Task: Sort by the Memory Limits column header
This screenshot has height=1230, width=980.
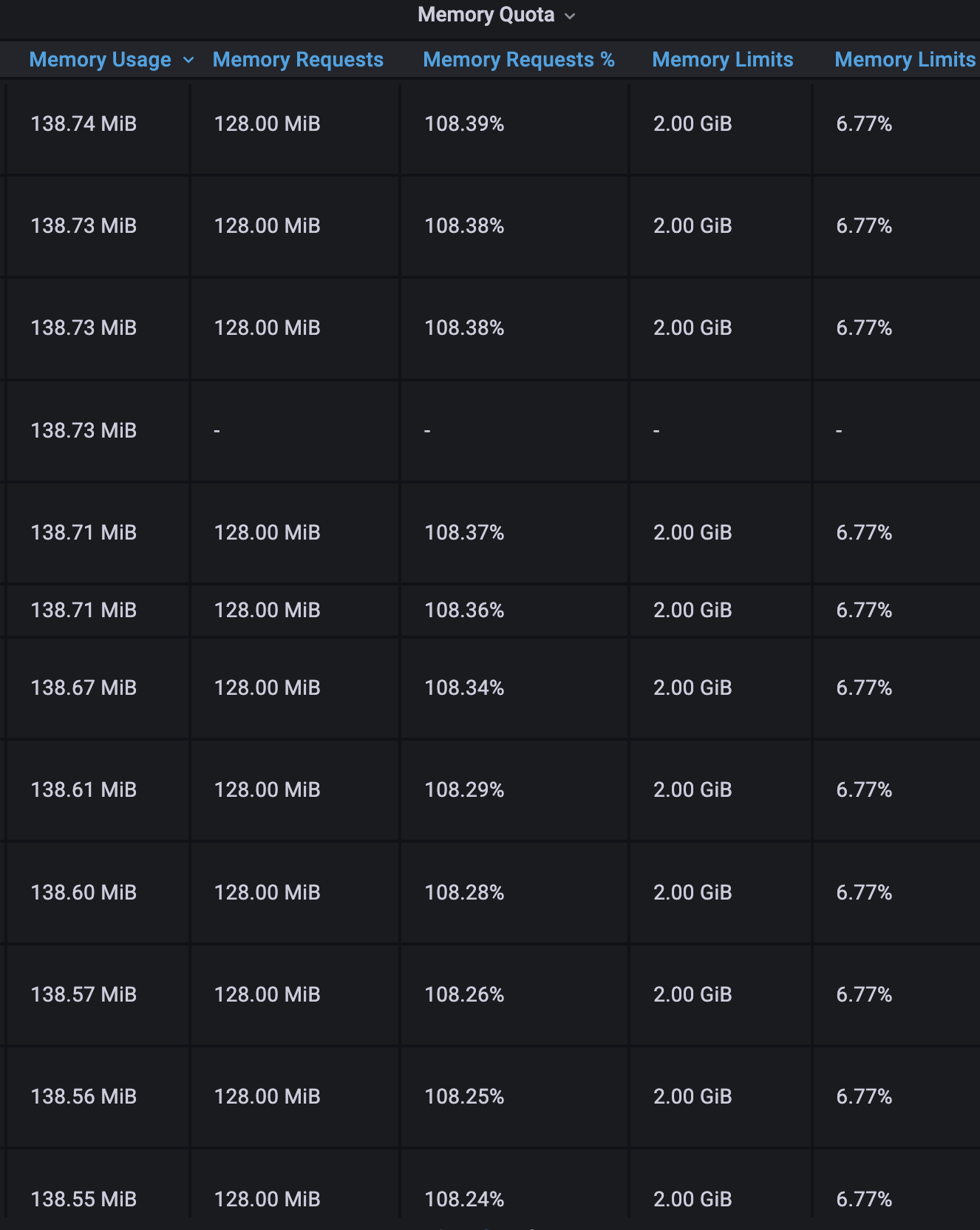Action: 722,60
